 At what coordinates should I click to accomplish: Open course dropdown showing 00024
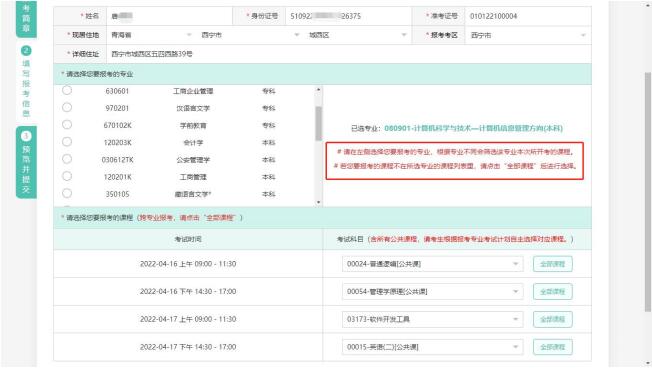[432, 264]
